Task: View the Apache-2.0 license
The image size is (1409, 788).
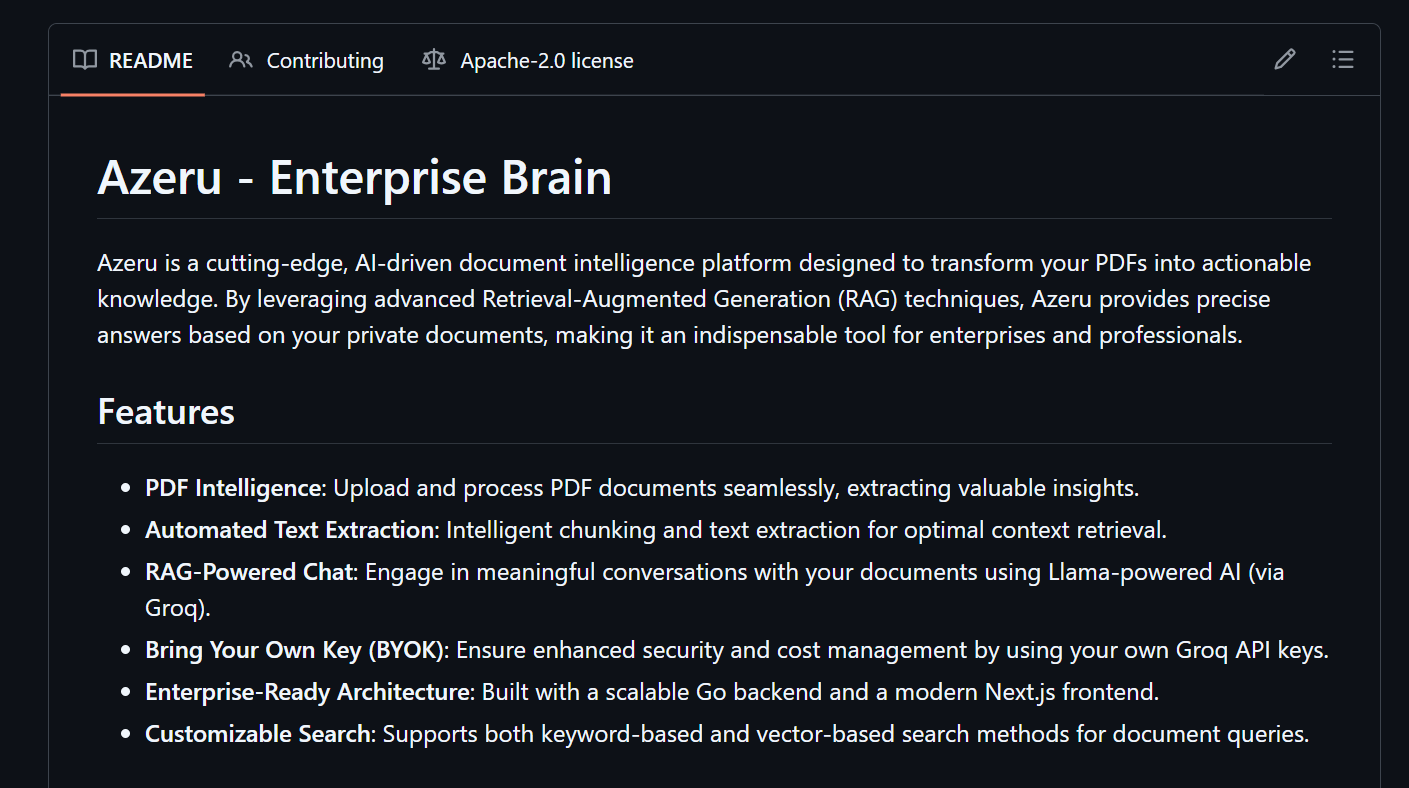Action: pos(546,60)
